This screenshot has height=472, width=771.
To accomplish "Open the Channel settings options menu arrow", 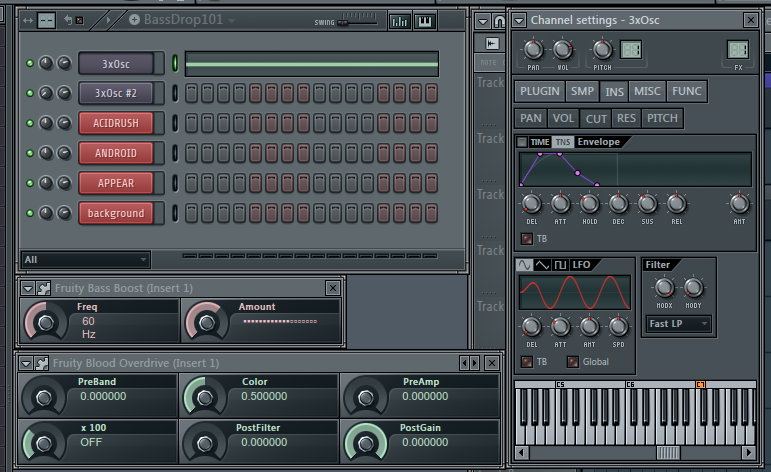I will (519, 20).
